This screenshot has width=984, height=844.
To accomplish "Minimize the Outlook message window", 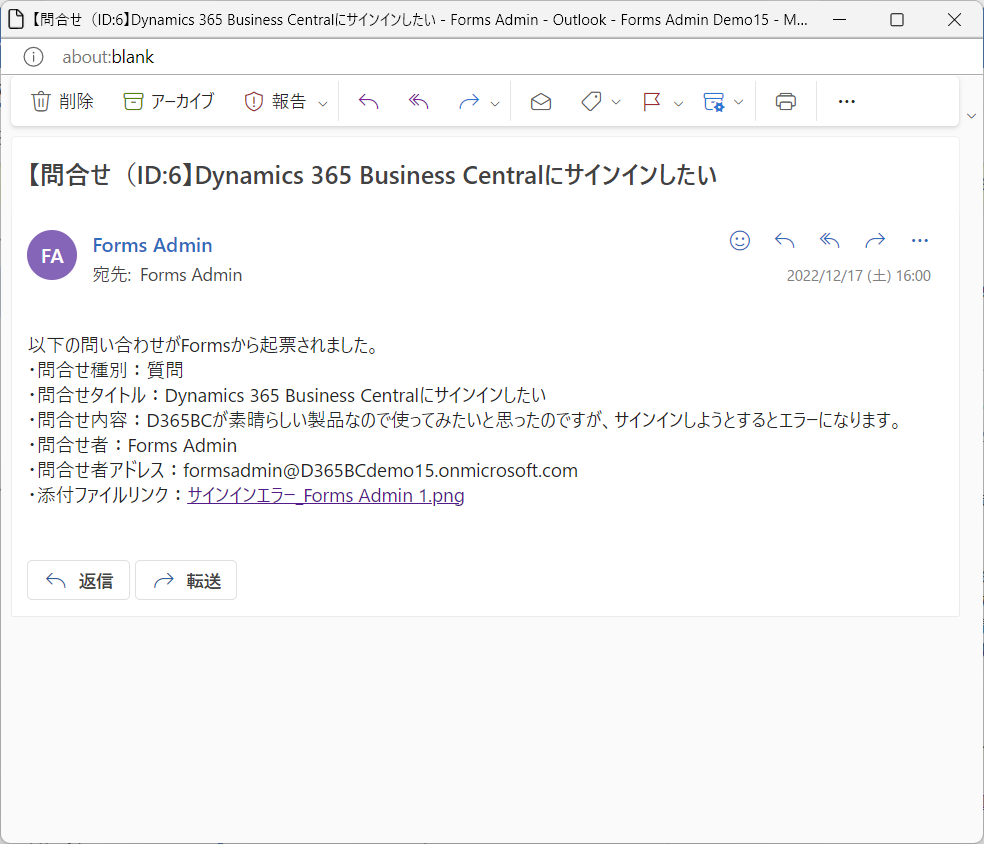I will tap(839, 19).
